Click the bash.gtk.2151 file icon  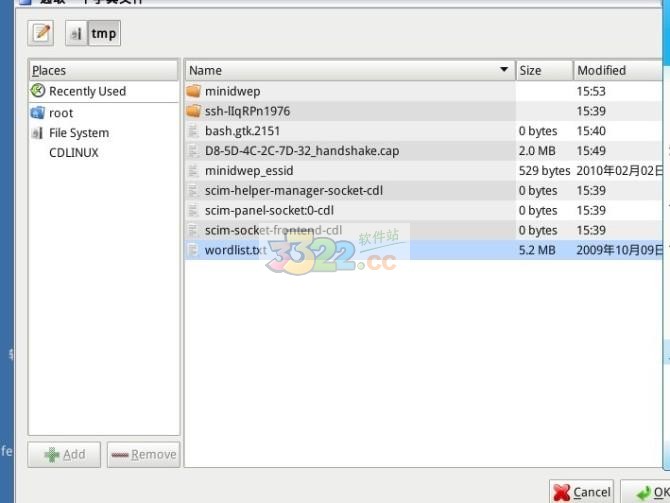click(x=193, y=131)
